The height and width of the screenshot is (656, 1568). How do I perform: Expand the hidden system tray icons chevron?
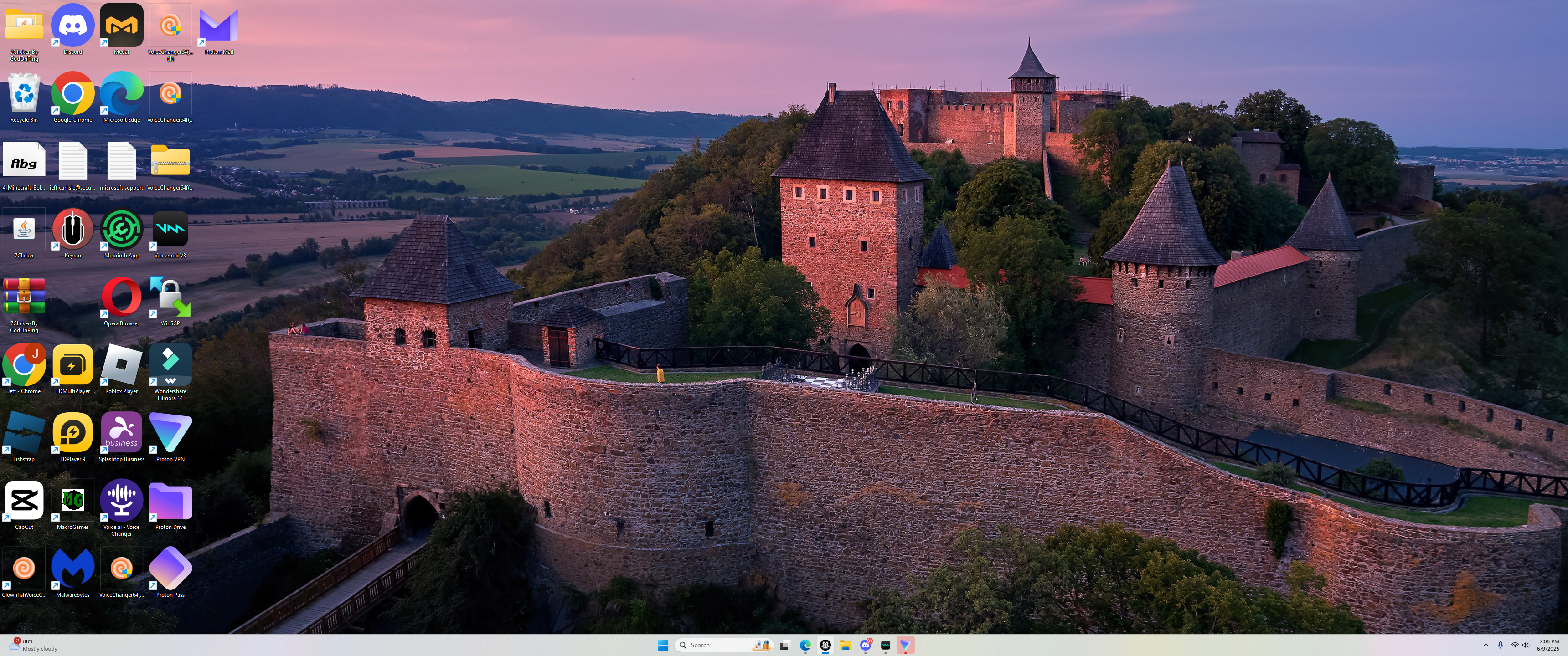tap(1485, 645)
